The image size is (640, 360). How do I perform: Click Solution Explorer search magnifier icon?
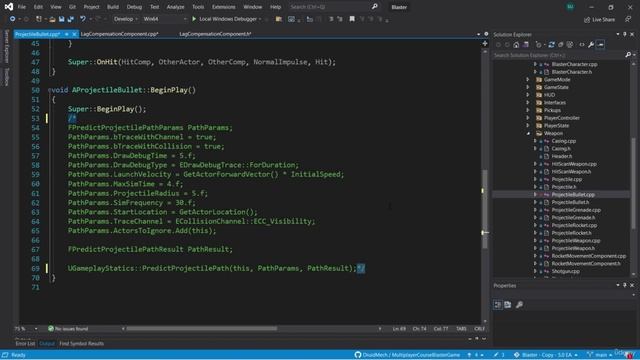[628, 55]
